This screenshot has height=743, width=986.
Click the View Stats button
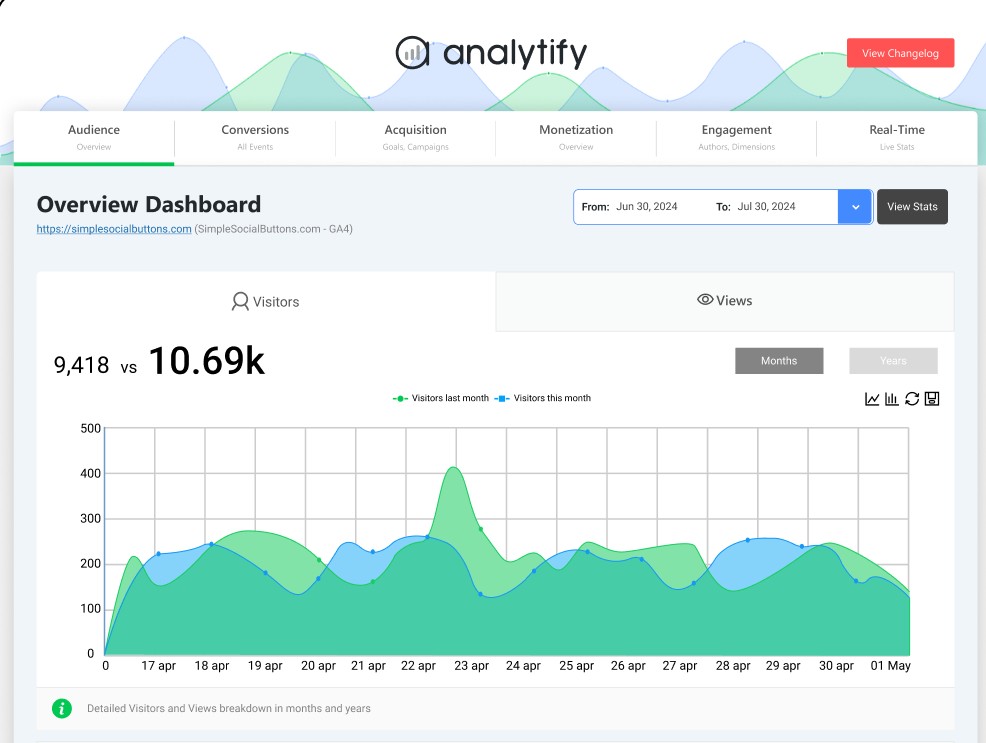(912, 207)
